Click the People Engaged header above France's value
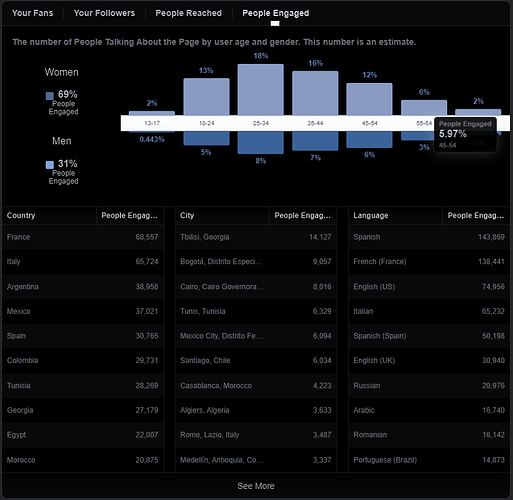This screenshot has height=500, width=513. 130,215
